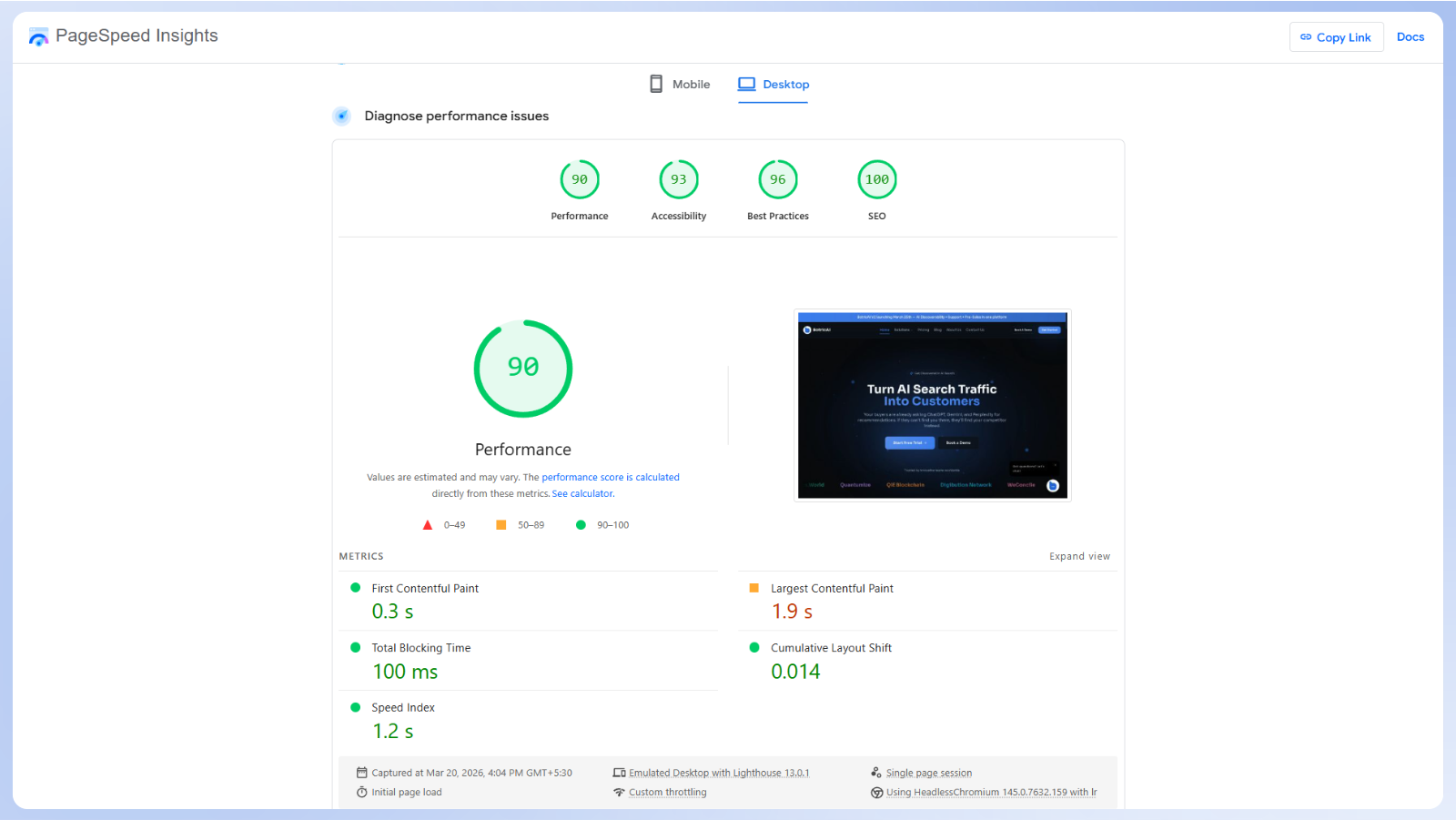Open the Best Practices score gauge 96
1456x820 pixels.
point(778,180)
